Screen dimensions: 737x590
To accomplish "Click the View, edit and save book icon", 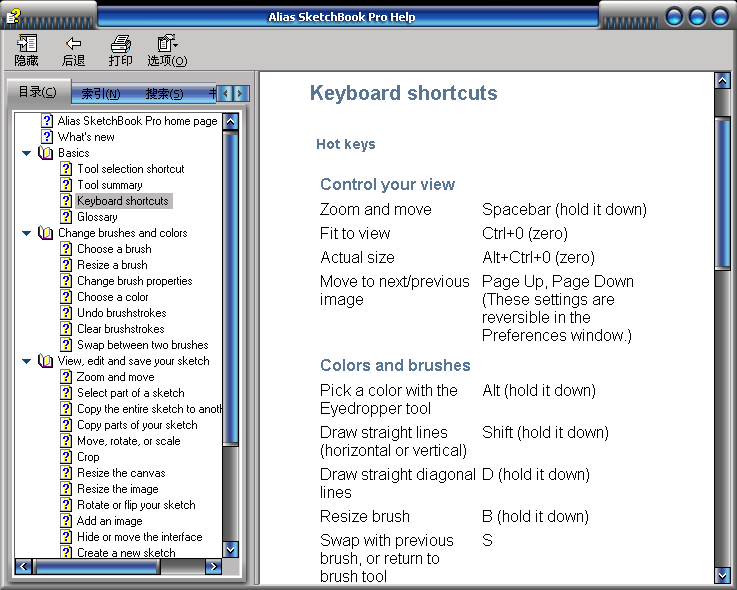I will click(46, 361).
